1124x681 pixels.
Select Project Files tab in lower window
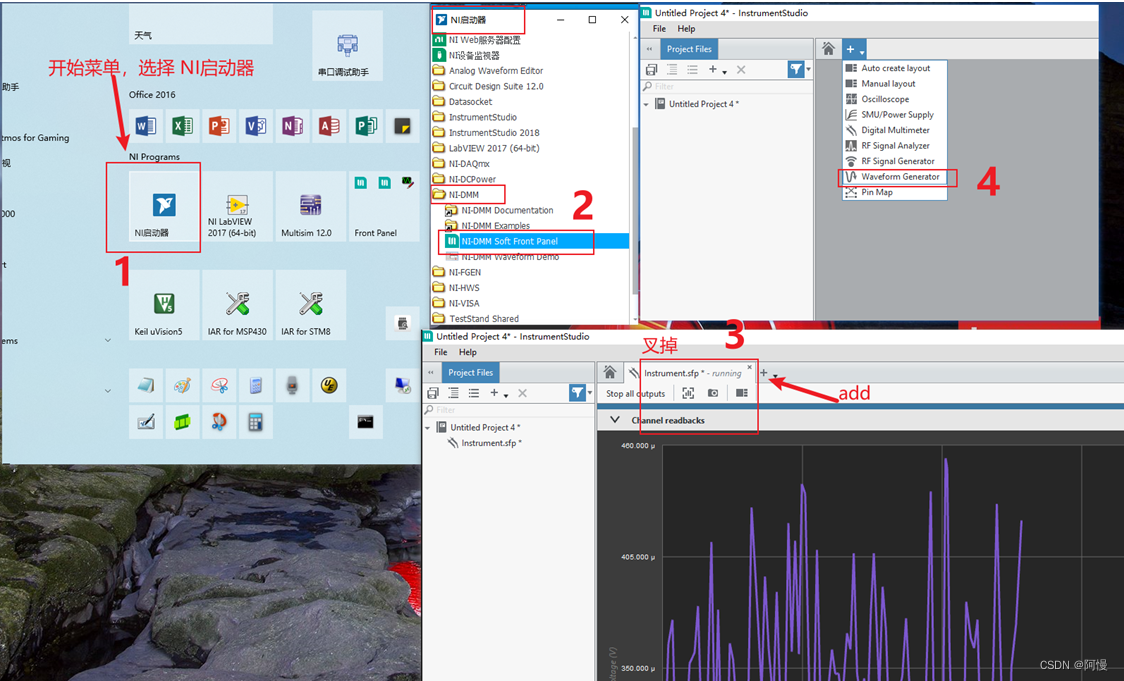point(471,372)
